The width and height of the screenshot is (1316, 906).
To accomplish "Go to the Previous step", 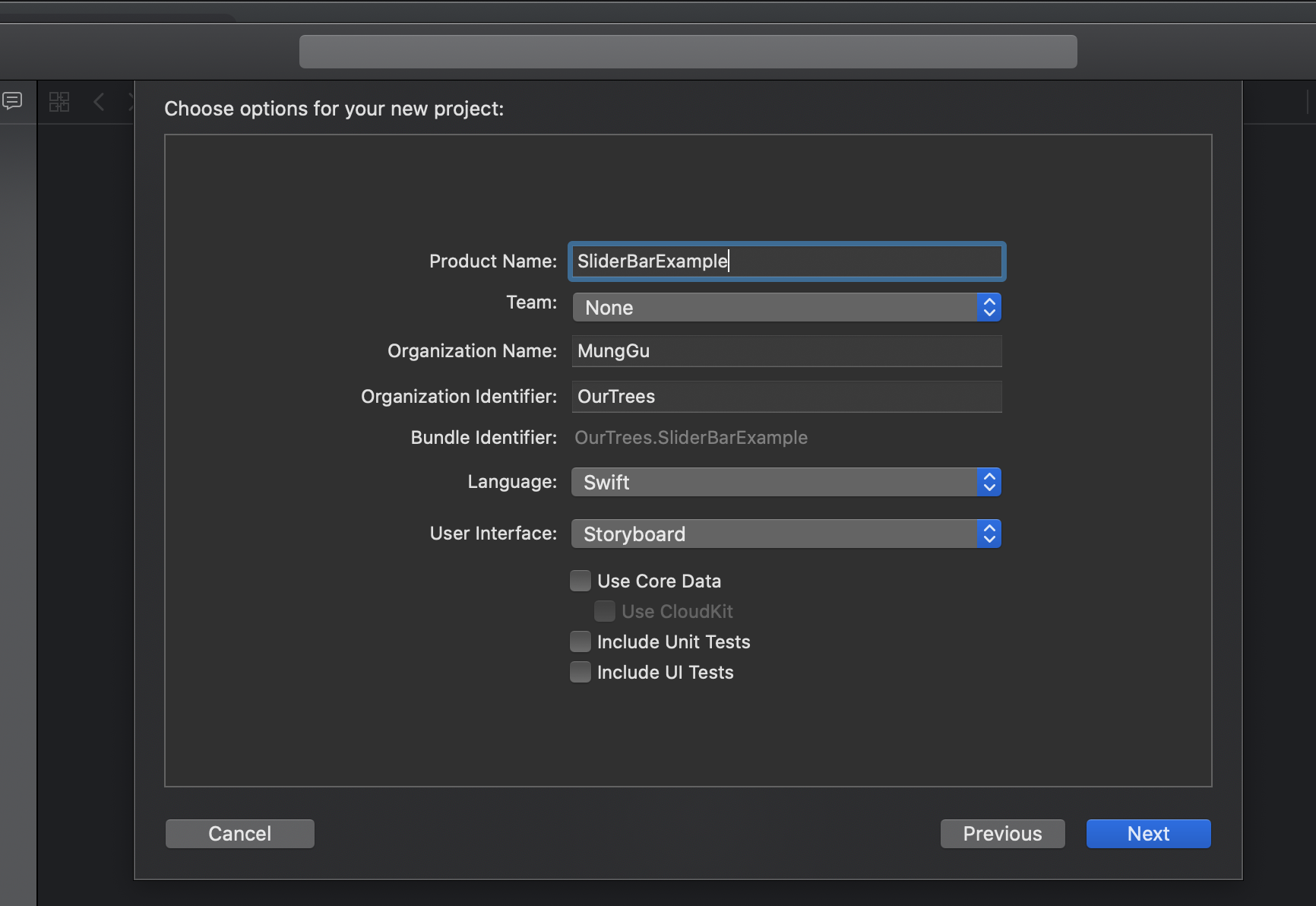I will [x=1002, y=834].
